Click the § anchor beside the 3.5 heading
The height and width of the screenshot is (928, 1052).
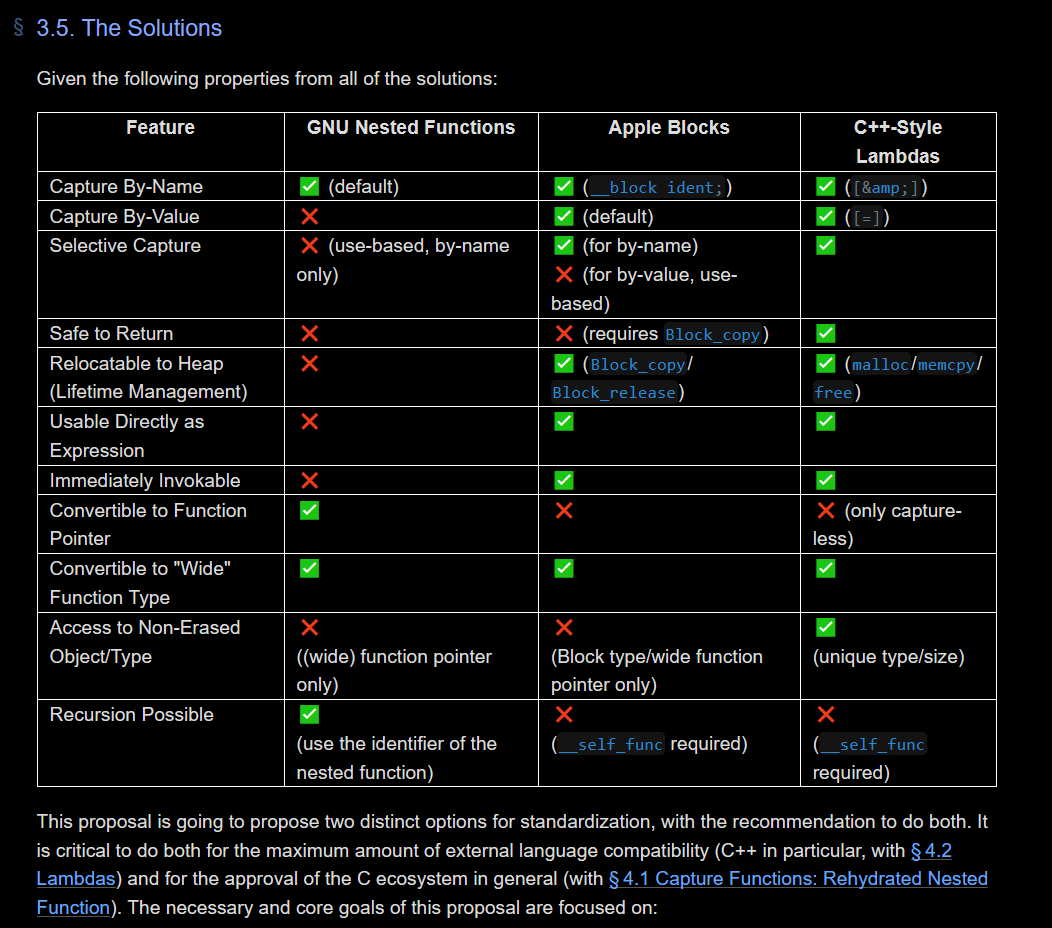click(18, 28)
